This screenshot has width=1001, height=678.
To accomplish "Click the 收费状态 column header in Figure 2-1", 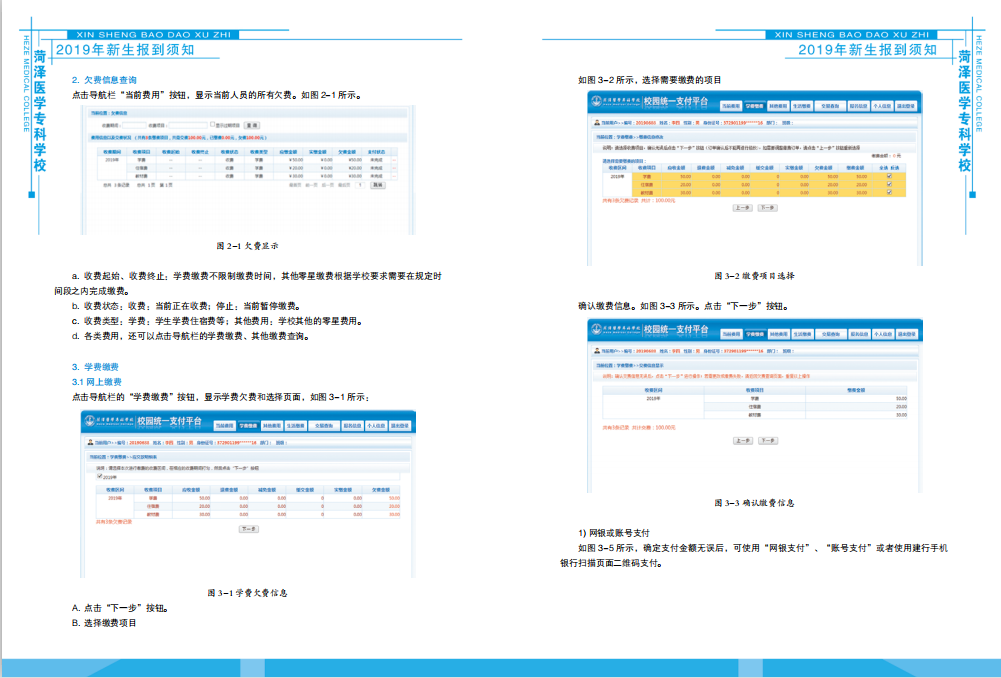I will [x=229, y=152].
